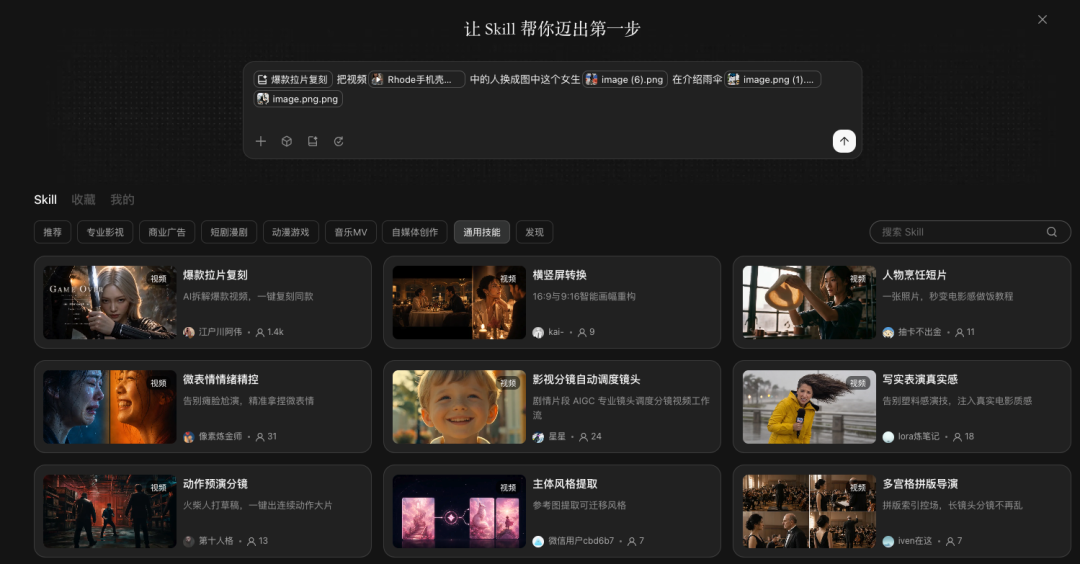This screenshot has height=564, width=1080.
Task: Click the 爆款拉片复刻 skill chip in prompt
Action: (293, 79)
